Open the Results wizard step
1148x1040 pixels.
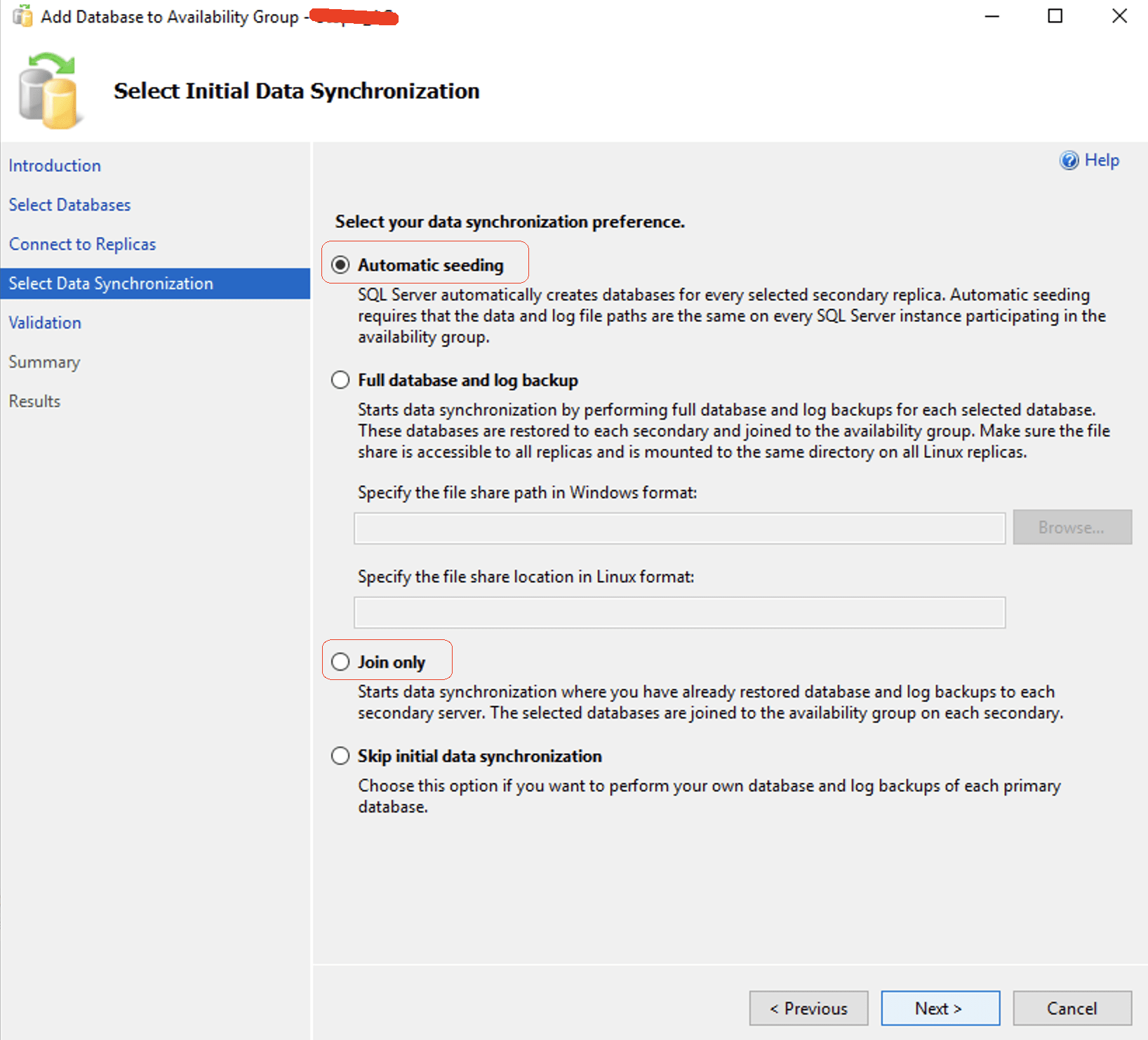click(34, 401)
